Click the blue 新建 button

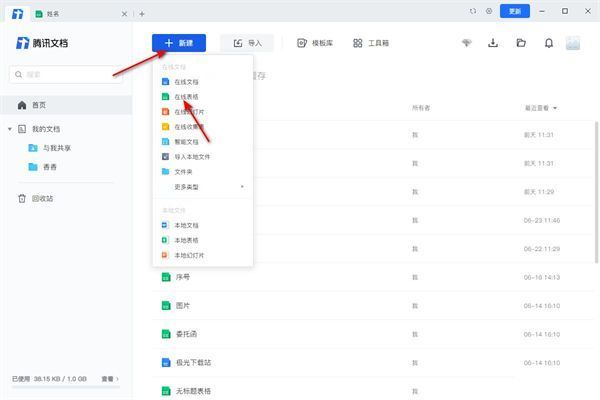click(179, 43)
